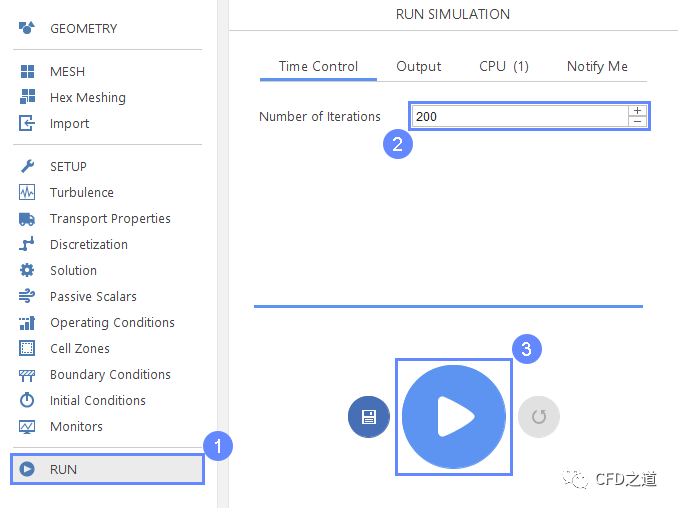Click the Run play icon in sidebar
The image size is (678, 508).
pyautogui.click(x=27, y=469)
